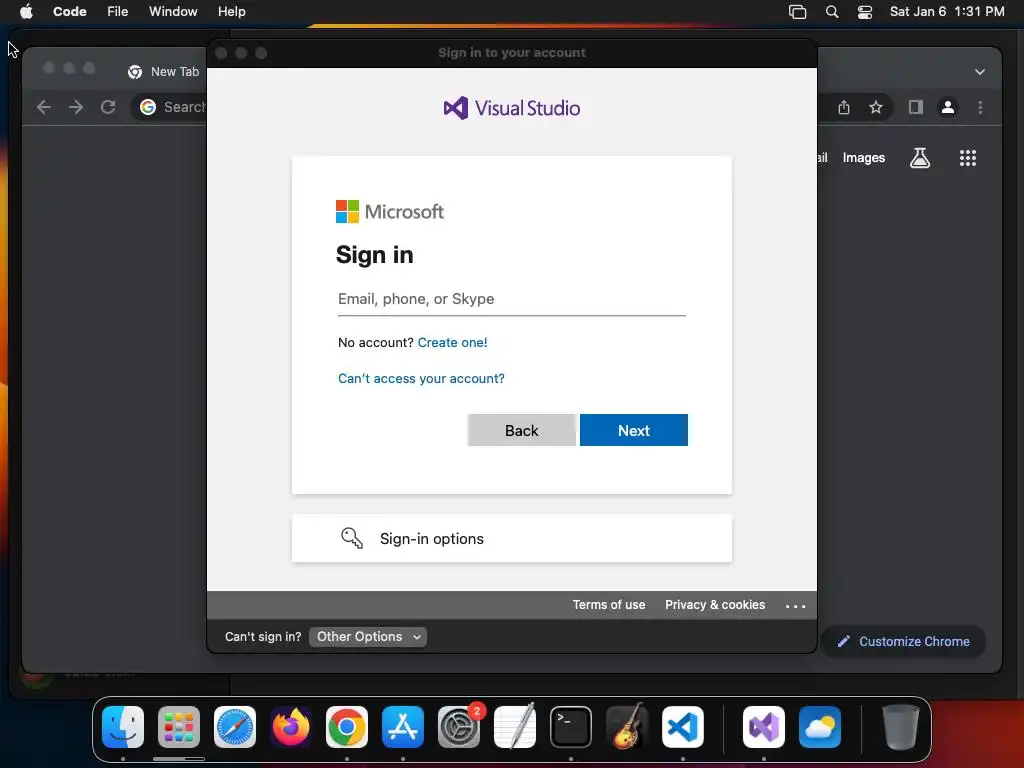Open the Terms of use link
The height and width of the screenshot is (768, 1024).
coord(609,605)
